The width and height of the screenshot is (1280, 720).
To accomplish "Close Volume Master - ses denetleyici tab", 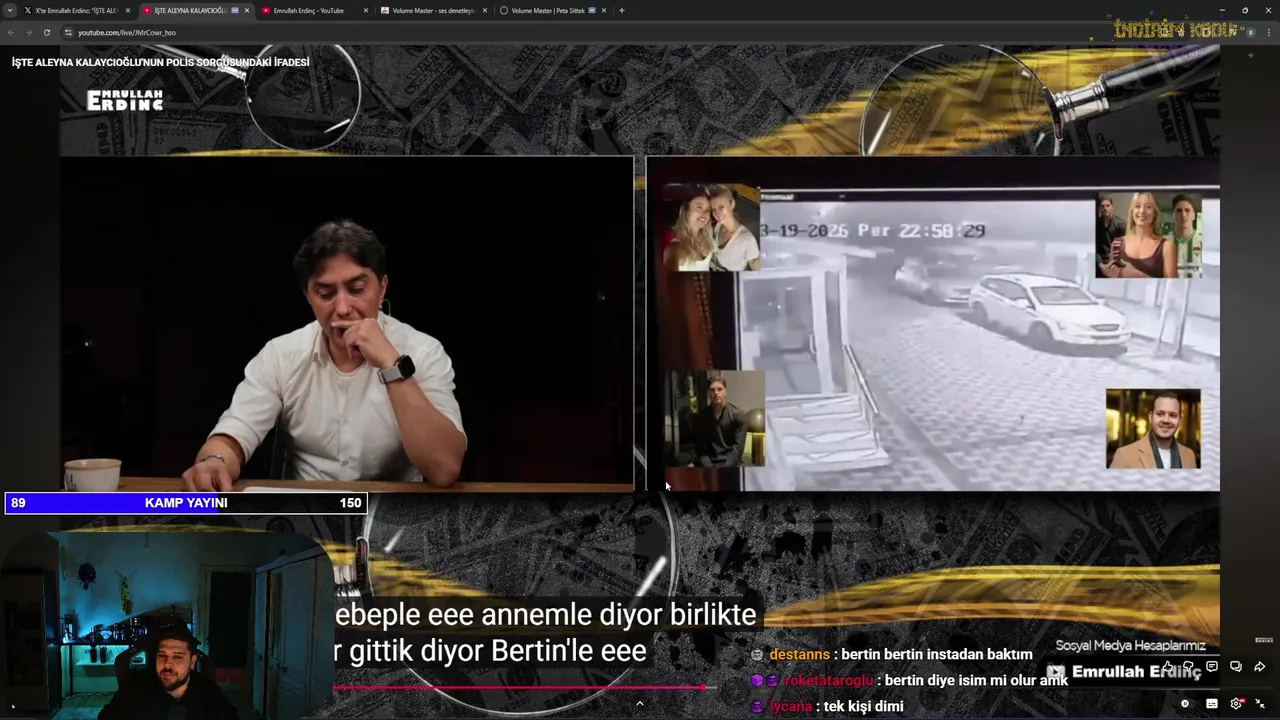I will pos(485,10).
